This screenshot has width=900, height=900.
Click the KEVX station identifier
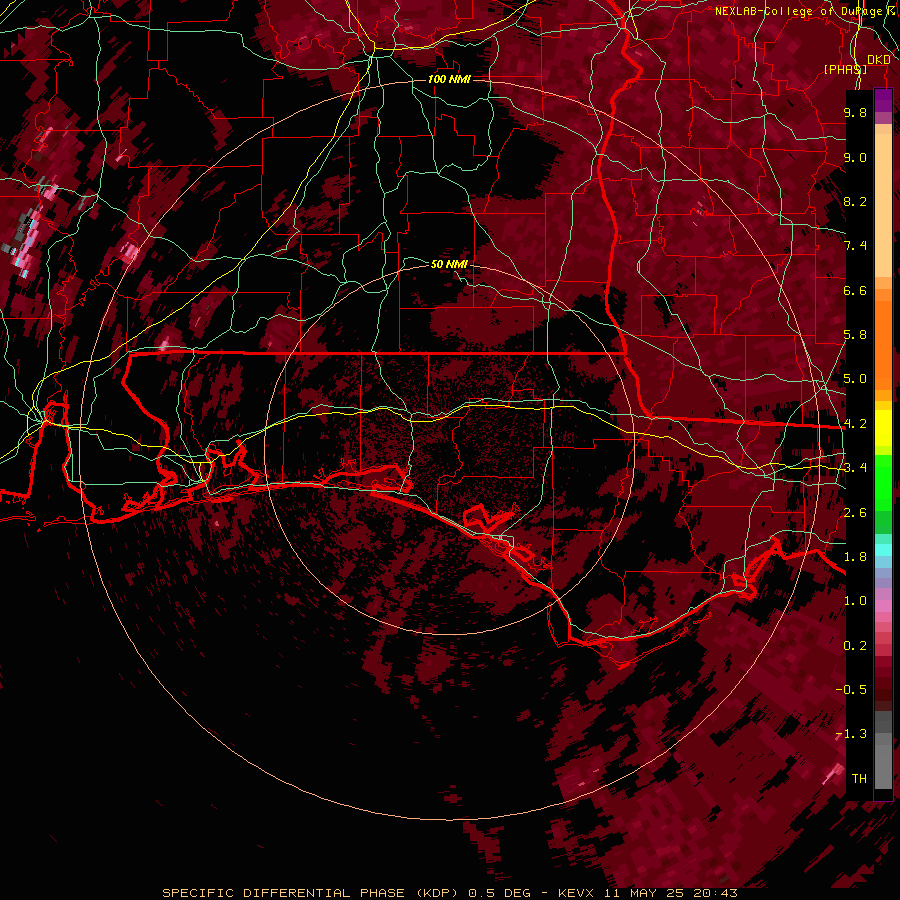(x=576, y=893)
